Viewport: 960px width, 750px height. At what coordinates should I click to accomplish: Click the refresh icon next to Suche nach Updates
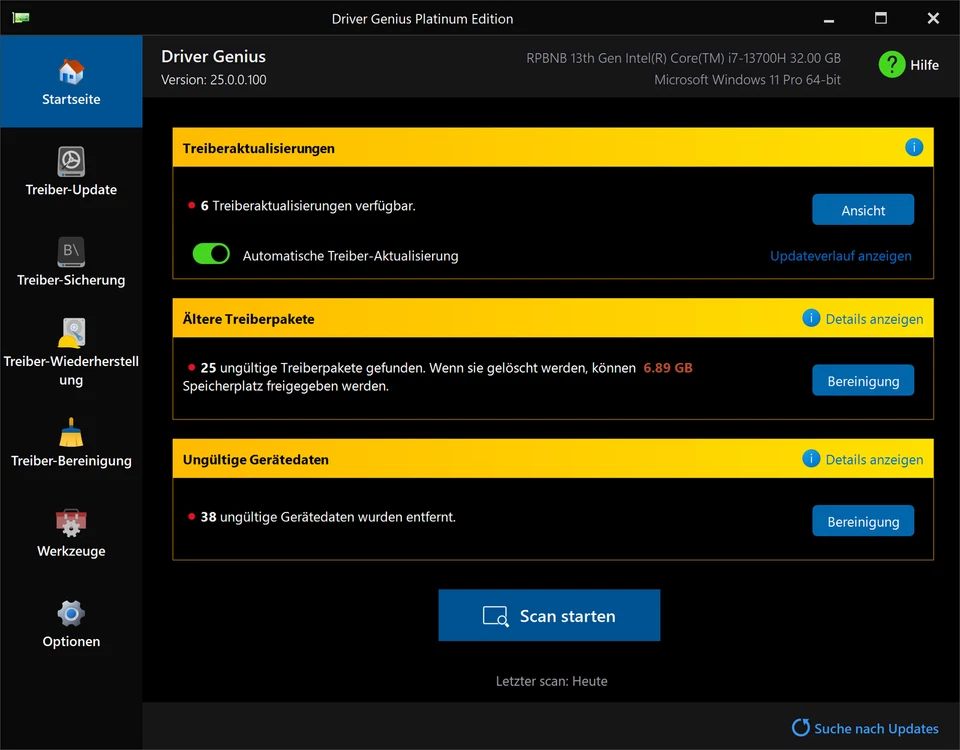(x=800, y=727)
